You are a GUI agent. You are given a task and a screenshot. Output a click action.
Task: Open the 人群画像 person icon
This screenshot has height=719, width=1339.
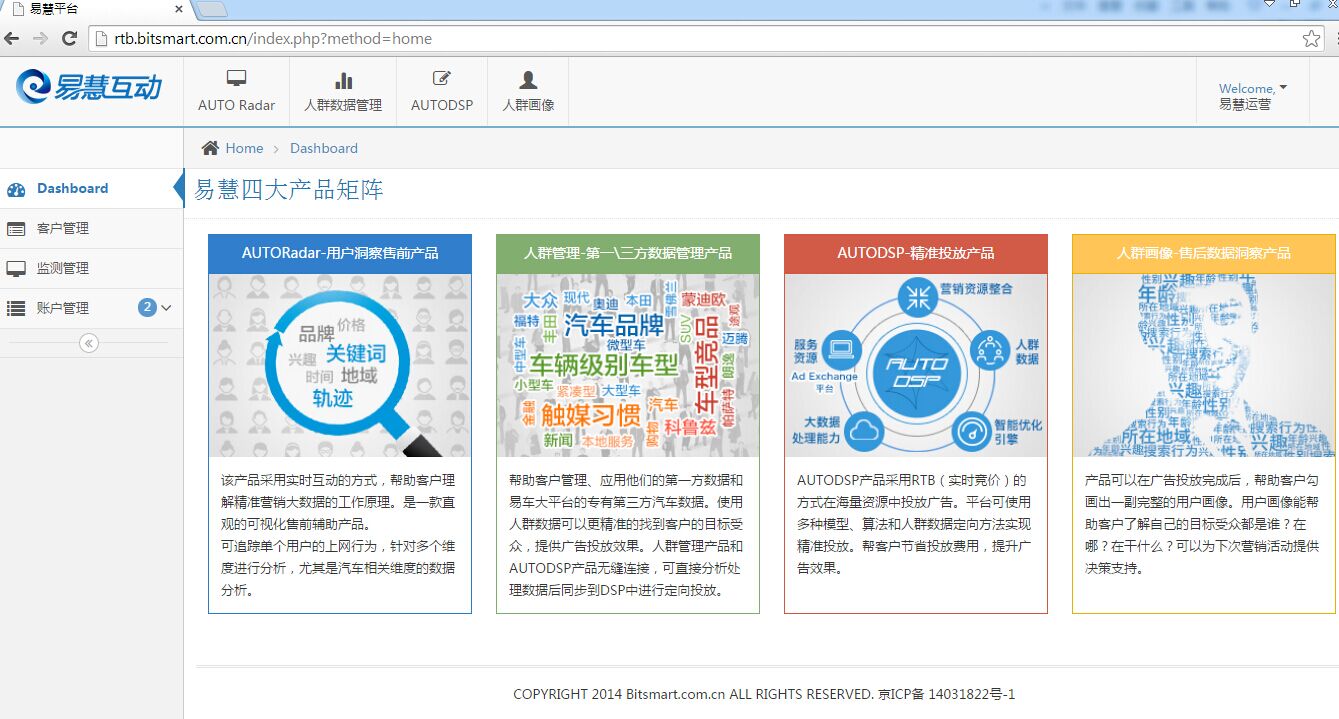[528, 80]
